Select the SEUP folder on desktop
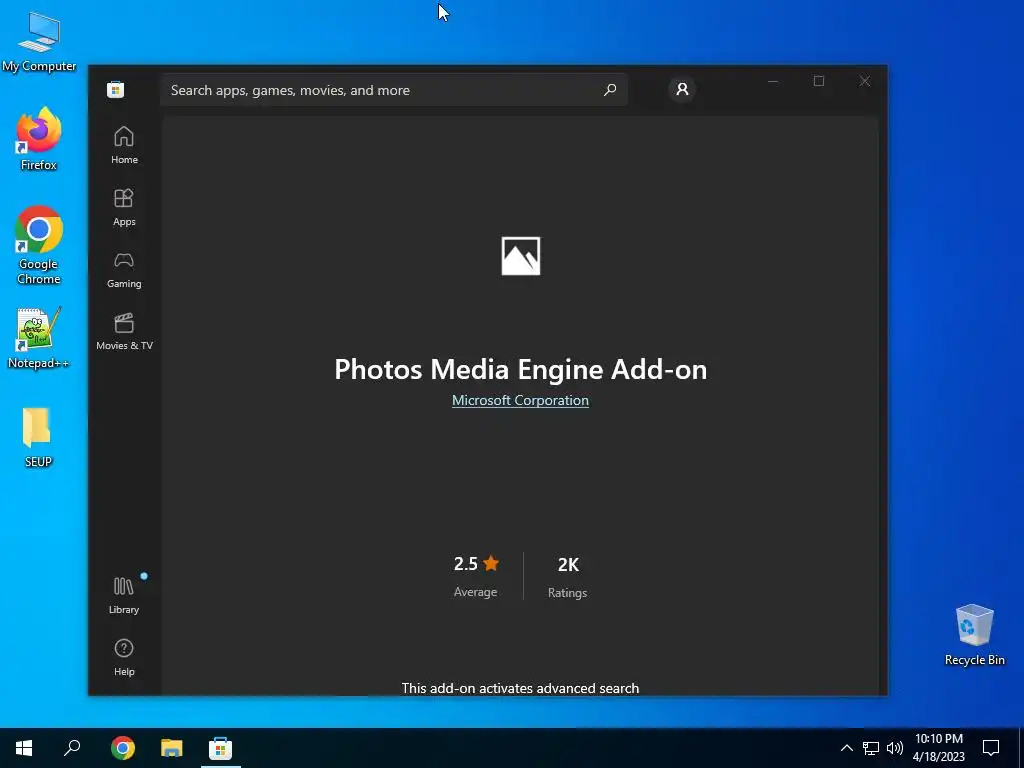 point(38,437)
